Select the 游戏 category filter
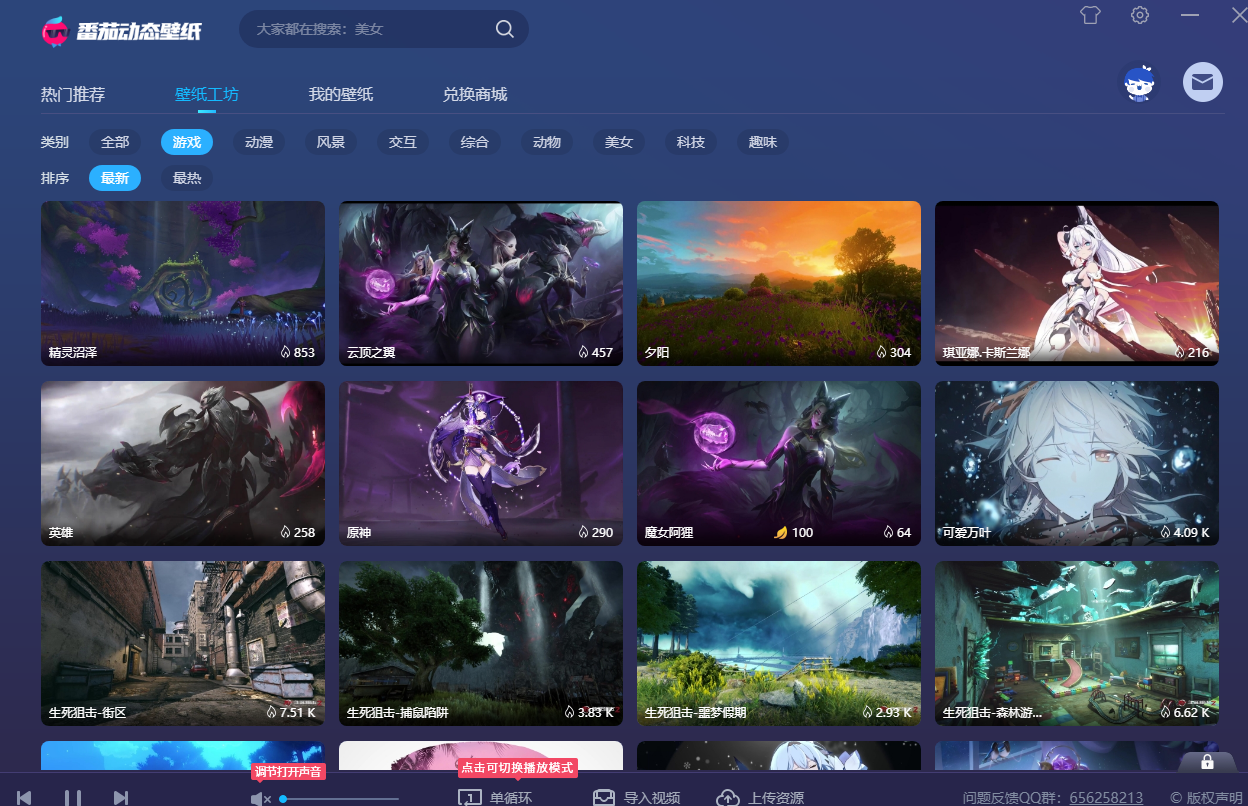Screen dimensions: 1248x806 (x=187, y=142)
